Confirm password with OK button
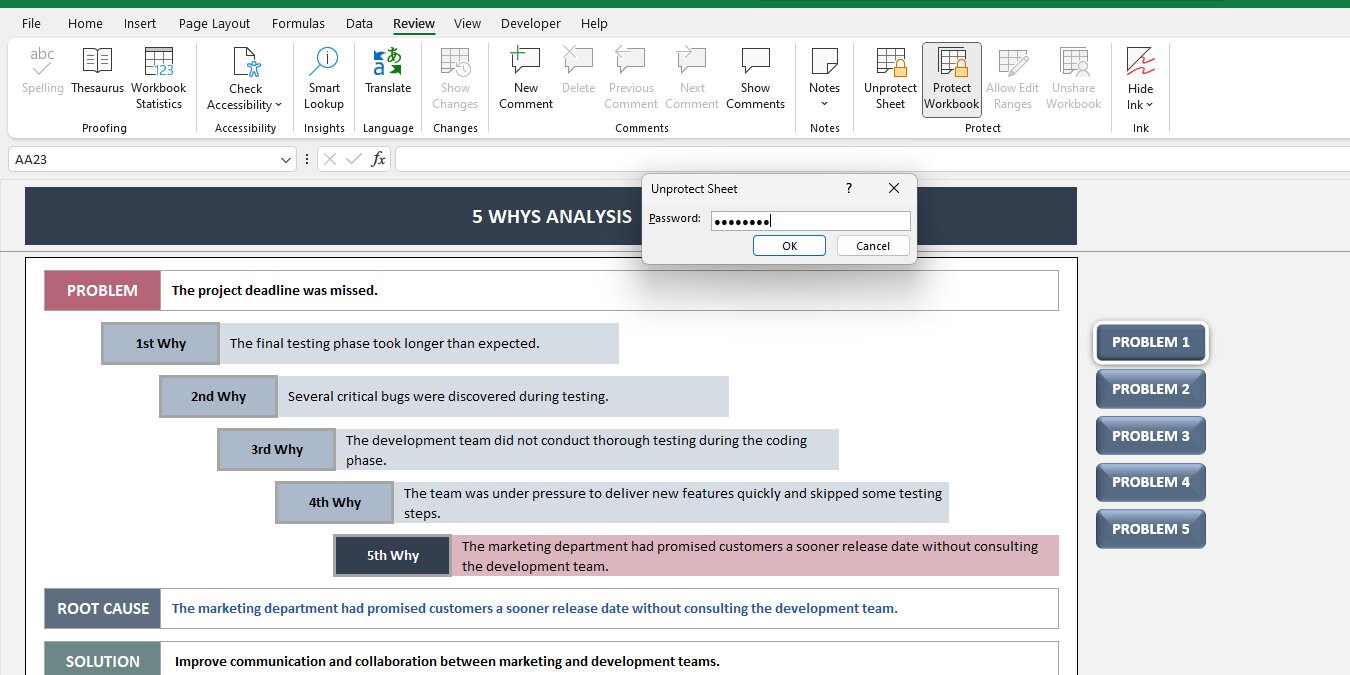This screenshot has height=675, width=1350. coord(789,246)
